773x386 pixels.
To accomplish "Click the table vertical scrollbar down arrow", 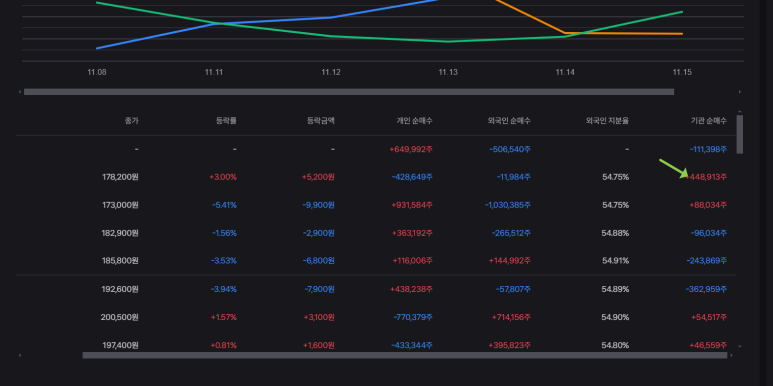I will click(x=739, y=347).
